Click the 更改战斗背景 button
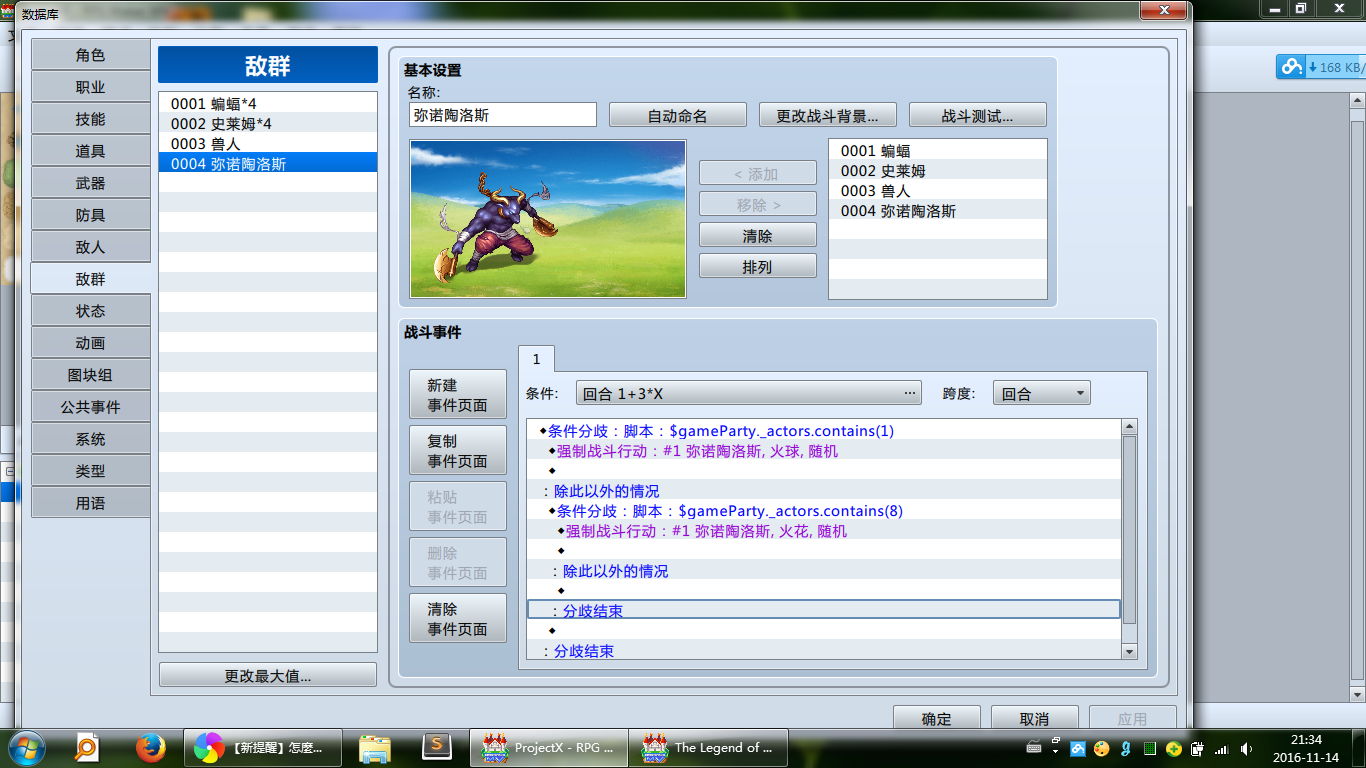Image resolution: width=1366 pixels, height=768 pixels. pos(828,115)
